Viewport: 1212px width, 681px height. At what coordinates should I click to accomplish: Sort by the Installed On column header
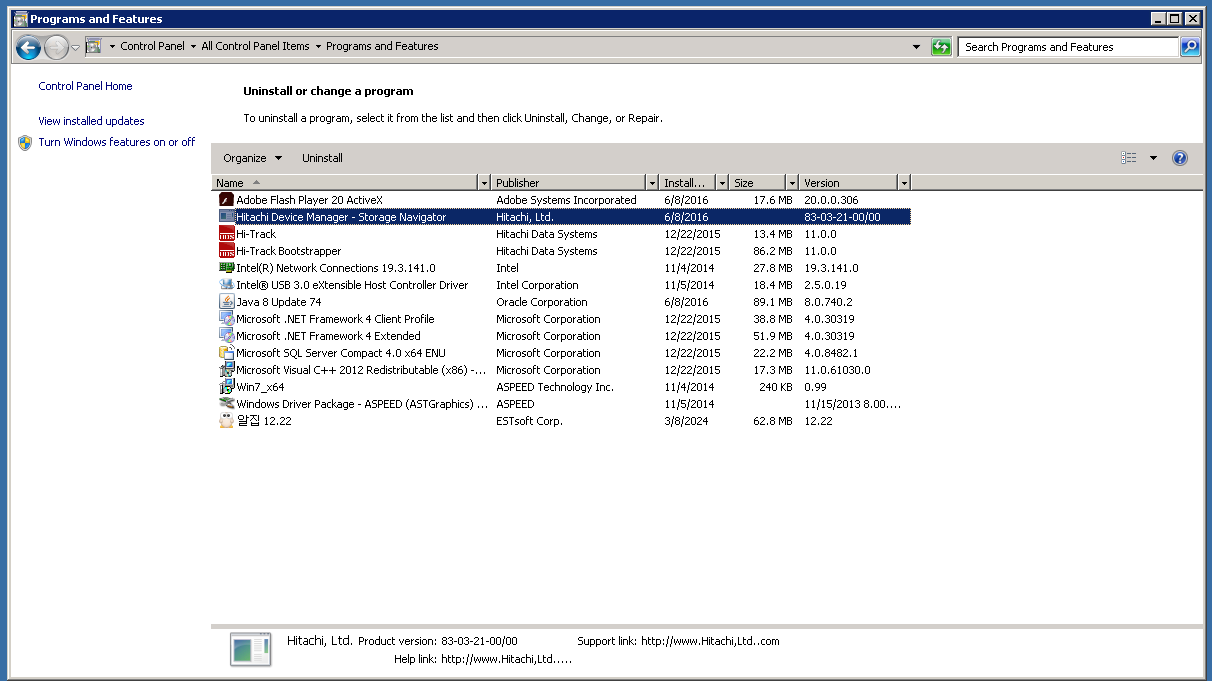[x=687, y=183]
